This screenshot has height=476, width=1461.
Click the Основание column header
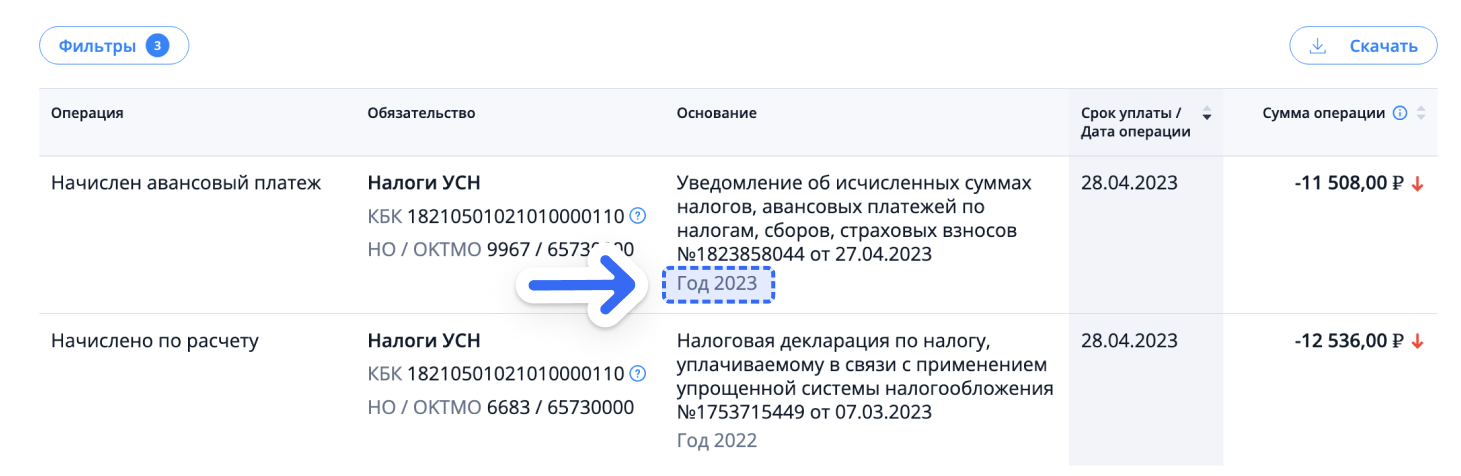716,113
